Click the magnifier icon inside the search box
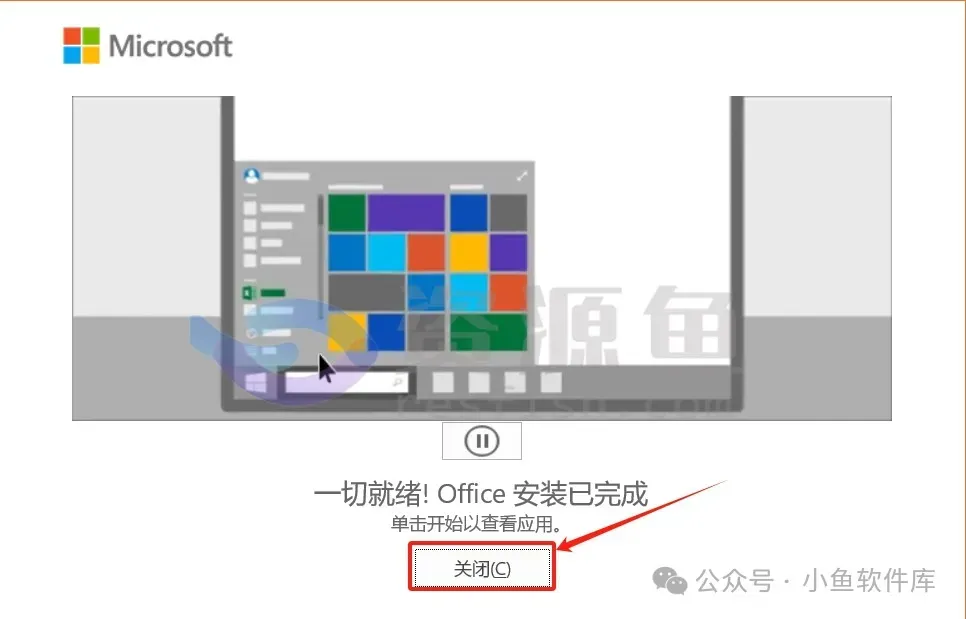 [397, 383]
